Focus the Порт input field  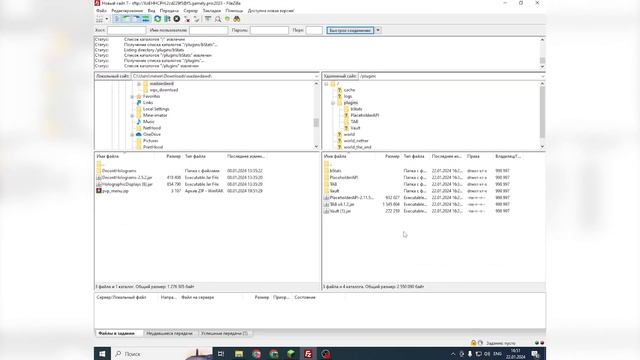pos(314,30)
